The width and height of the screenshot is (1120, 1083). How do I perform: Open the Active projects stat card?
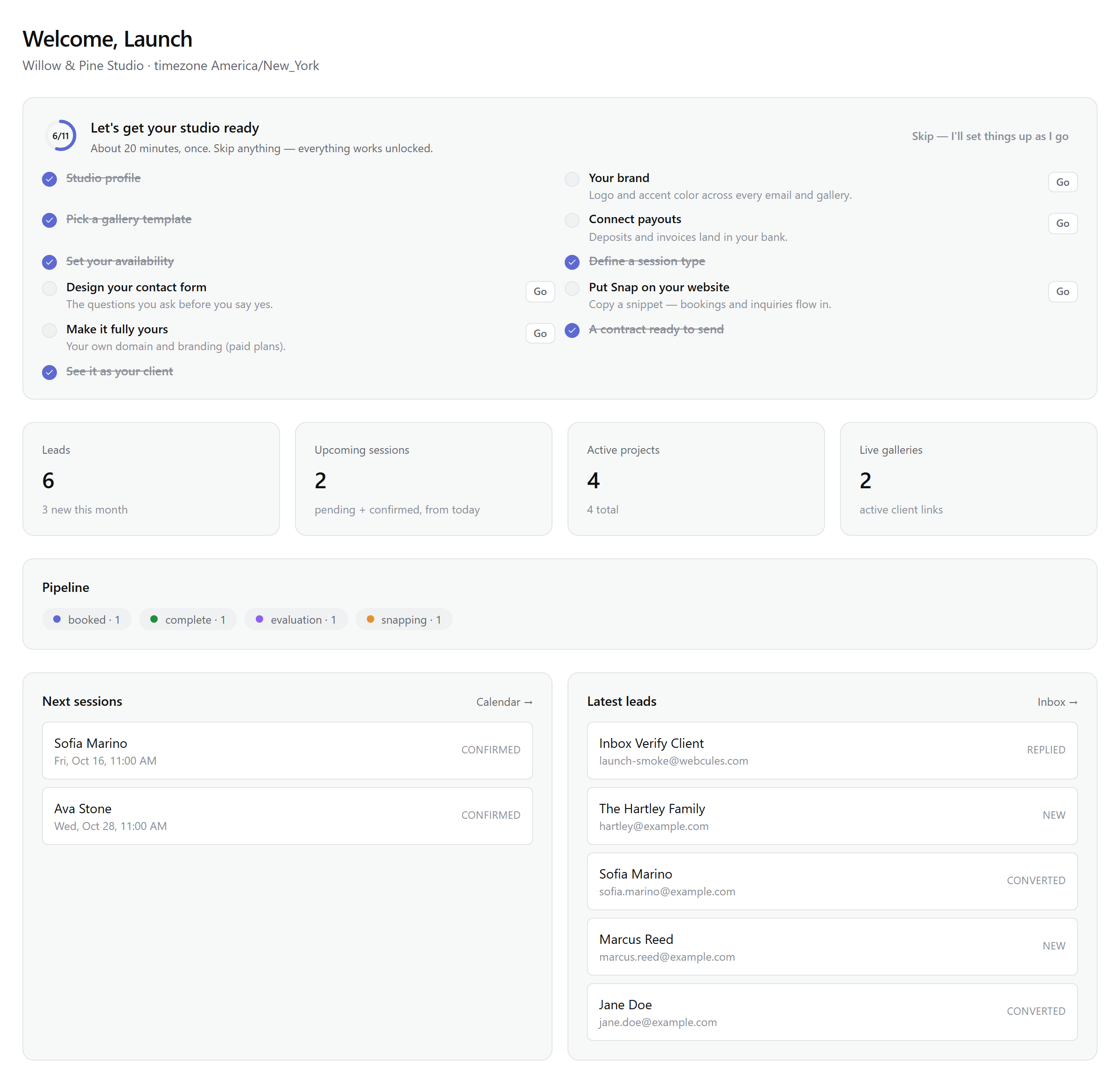[696, 479]
